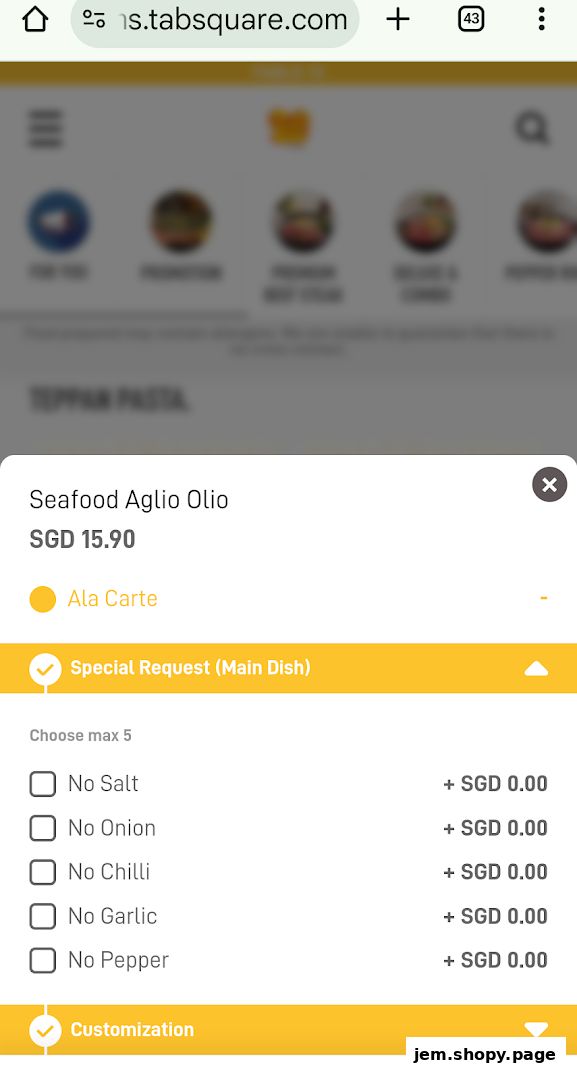
Task: Click the search magnifier icon
Action: point(533,129)
